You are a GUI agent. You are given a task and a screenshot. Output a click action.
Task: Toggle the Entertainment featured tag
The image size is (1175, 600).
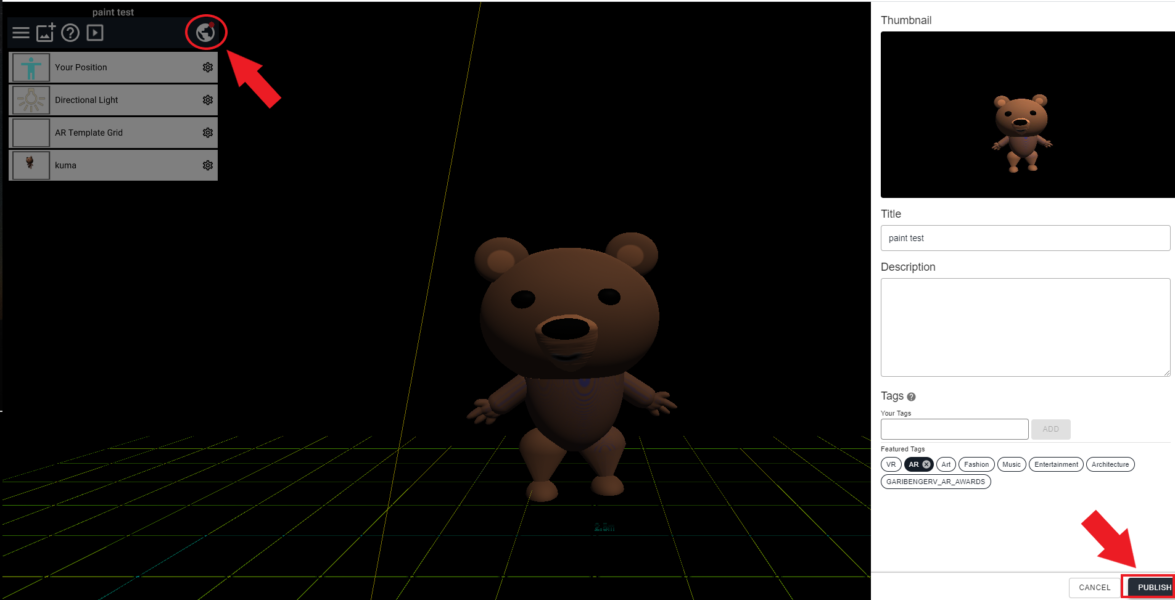[x=1056, y=464]
